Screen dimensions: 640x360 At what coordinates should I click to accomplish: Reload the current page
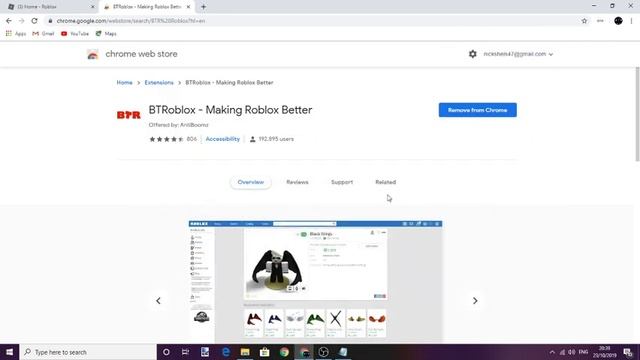click(34, 21)
